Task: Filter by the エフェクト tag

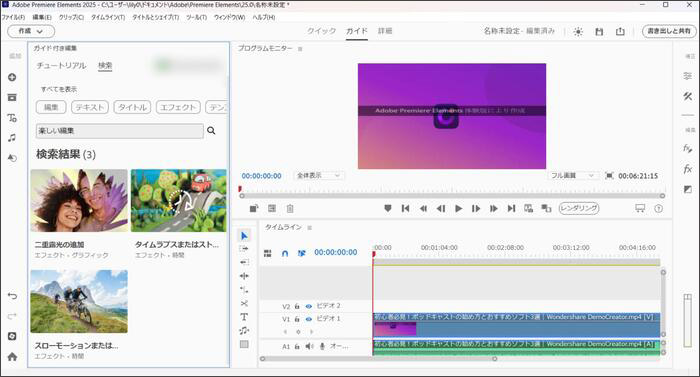Action: tap(178, 107)
